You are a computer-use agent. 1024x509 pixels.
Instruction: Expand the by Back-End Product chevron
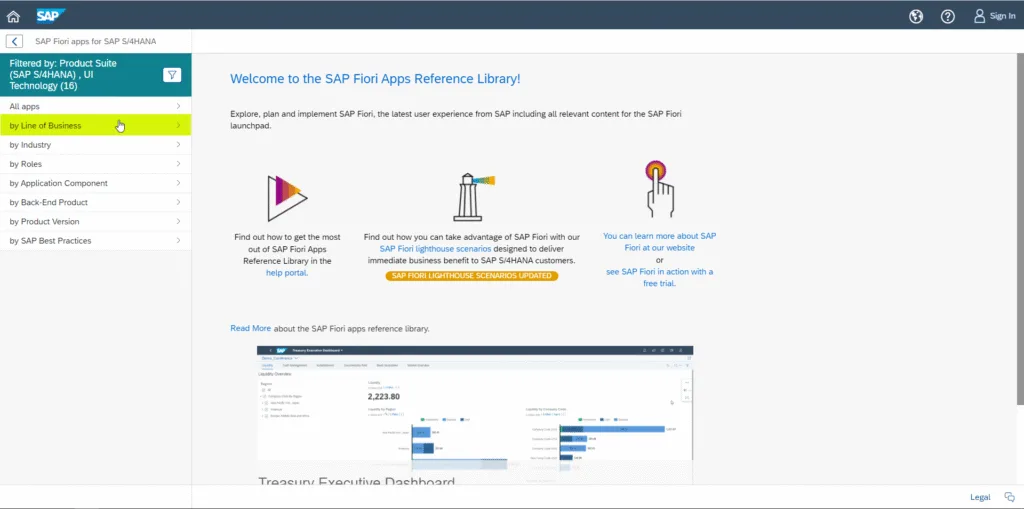click(x=178, y=202)
